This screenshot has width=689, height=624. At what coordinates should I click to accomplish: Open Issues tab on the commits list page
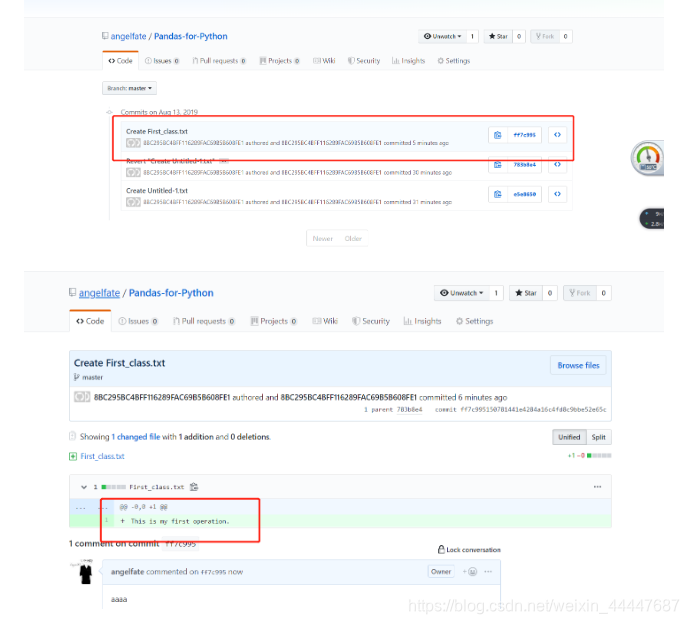click(x=162, y=61)
